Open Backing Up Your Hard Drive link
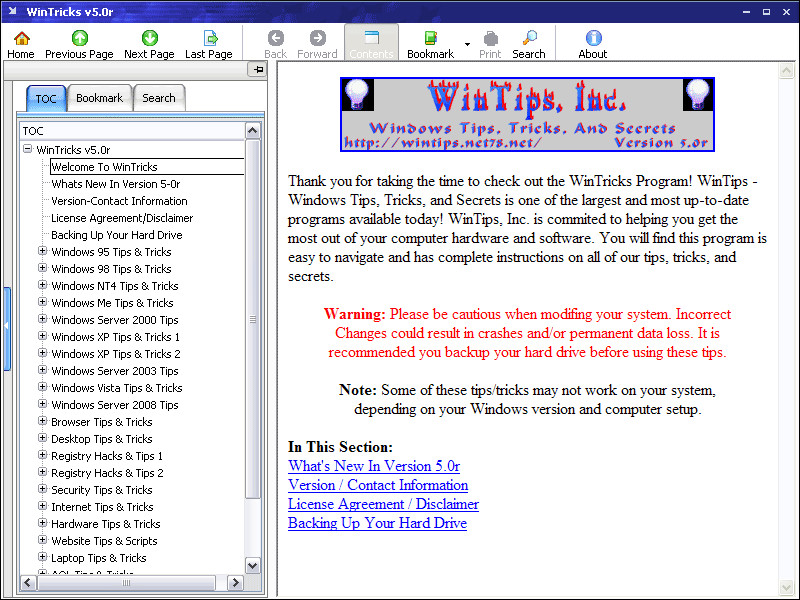This screenshot has width=800, height=600. (x=378, y=523)
